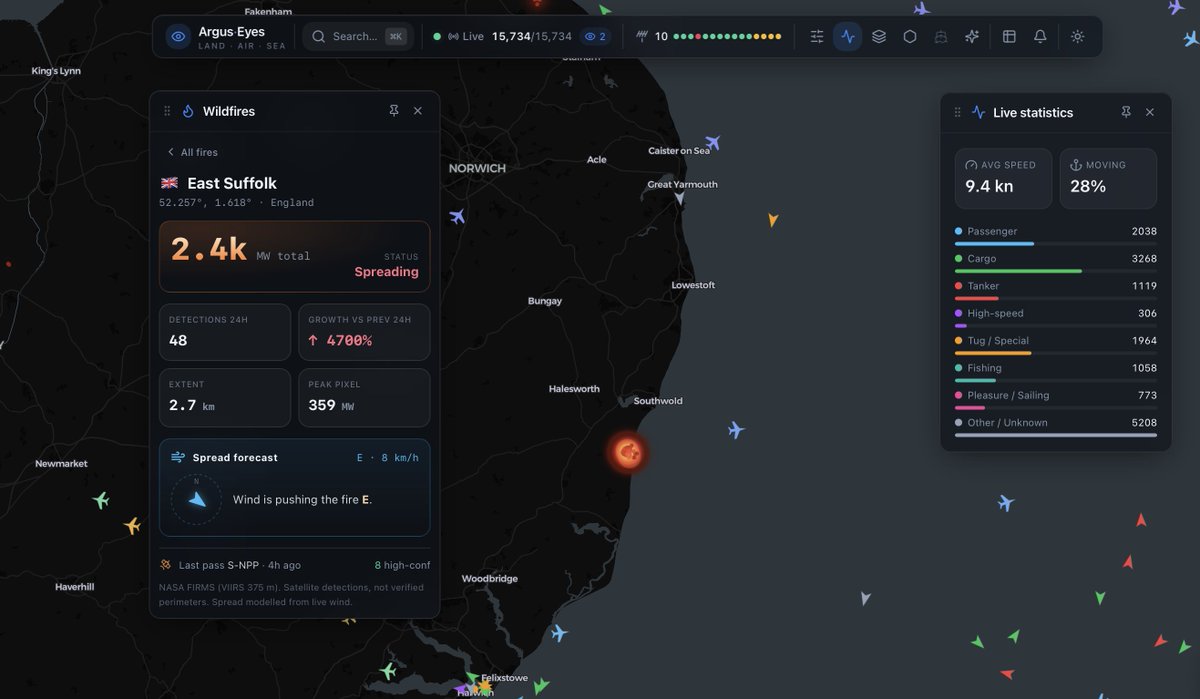The height and width of the screenshot is (699, 1200).
Task: Click the orange aircraft icon south of Newmarket
Action: [132, 525]
